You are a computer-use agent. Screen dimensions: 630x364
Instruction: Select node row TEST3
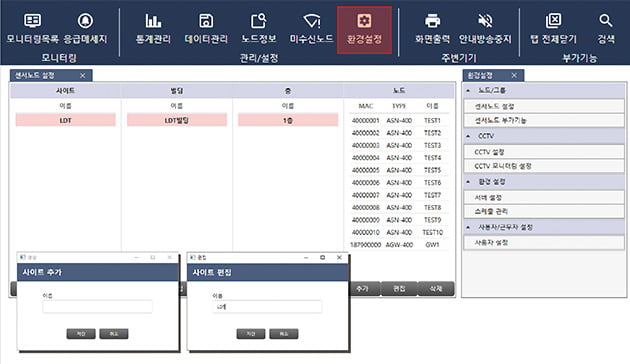pos(399,145)
